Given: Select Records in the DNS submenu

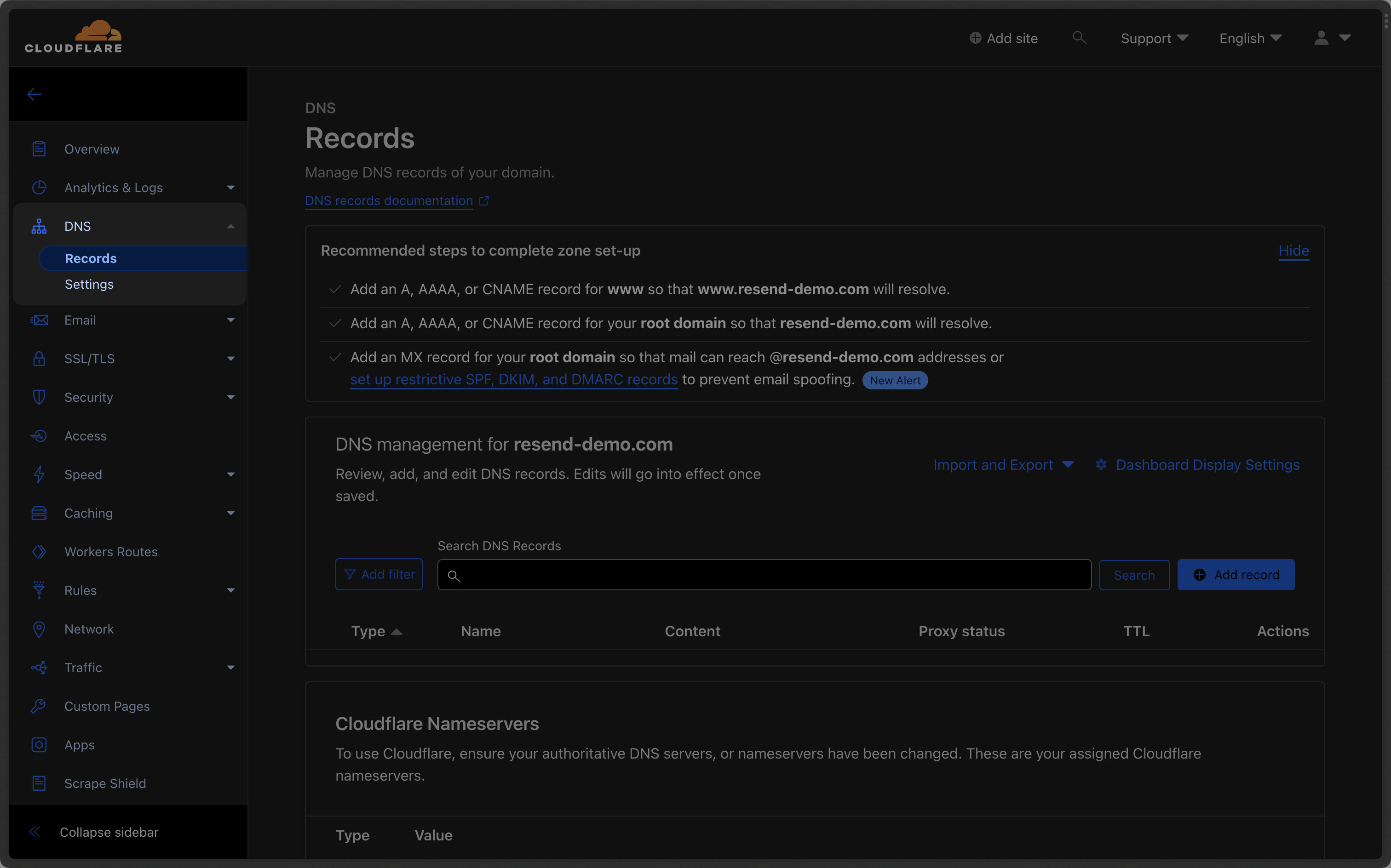Looking at the screenshot, I should tap(143, 258).
